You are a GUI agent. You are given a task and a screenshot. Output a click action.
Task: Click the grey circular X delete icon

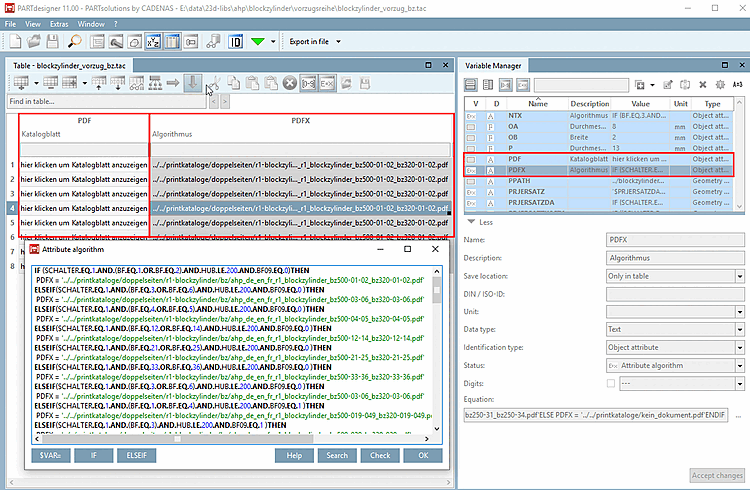pos(289,83)
